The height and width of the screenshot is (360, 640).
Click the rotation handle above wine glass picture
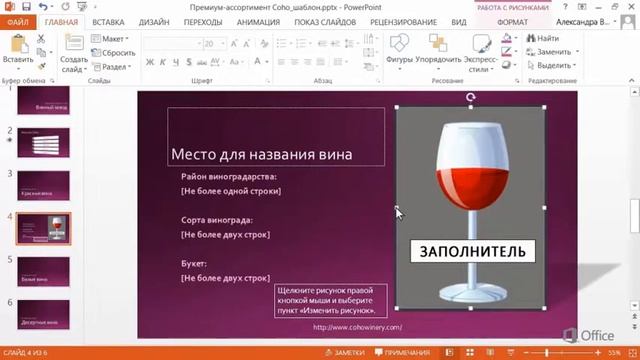[x=471, y=97]
